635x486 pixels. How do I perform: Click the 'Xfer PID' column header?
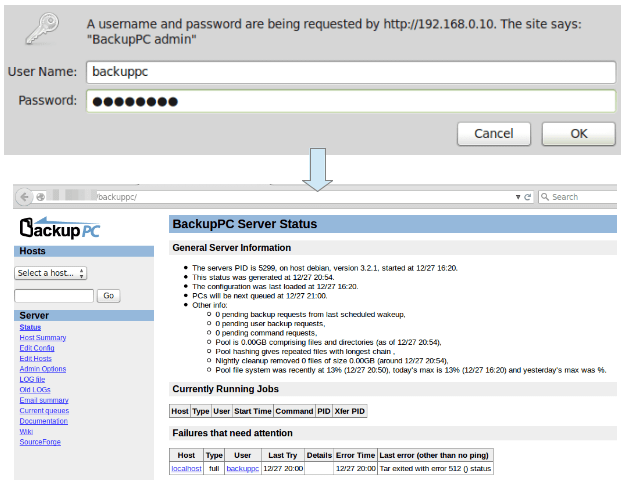point(349,411)
